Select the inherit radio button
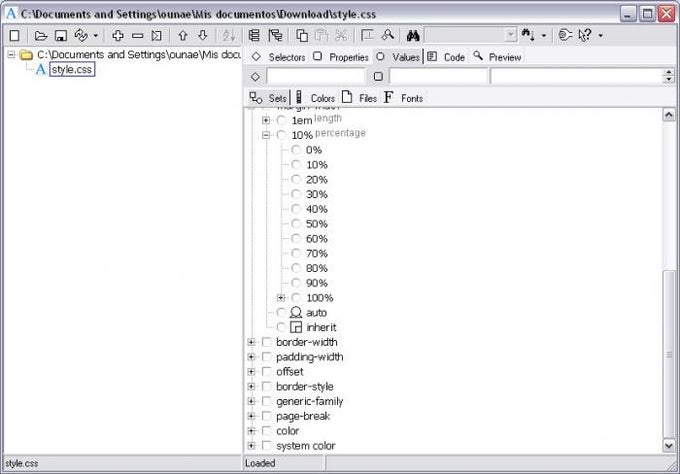This screenshot has height=474, width=680. coord(281,327)
